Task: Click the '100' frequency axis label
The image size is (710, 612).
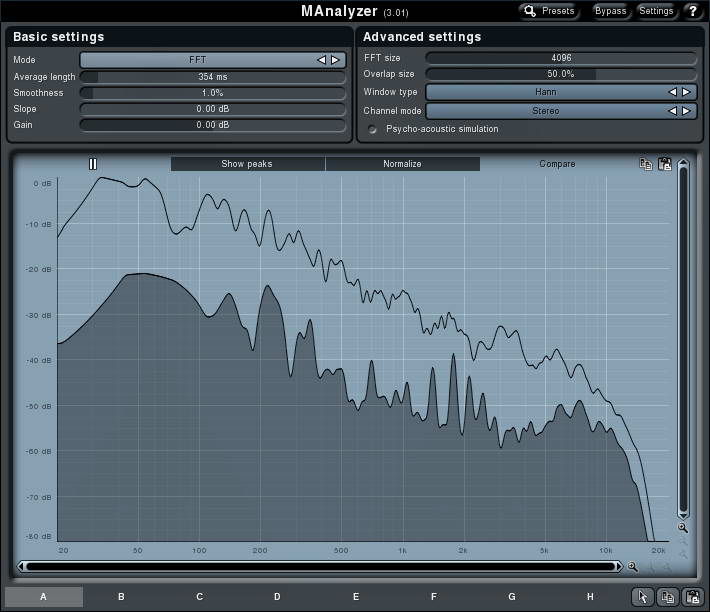Action: click(x=199, y=550)
